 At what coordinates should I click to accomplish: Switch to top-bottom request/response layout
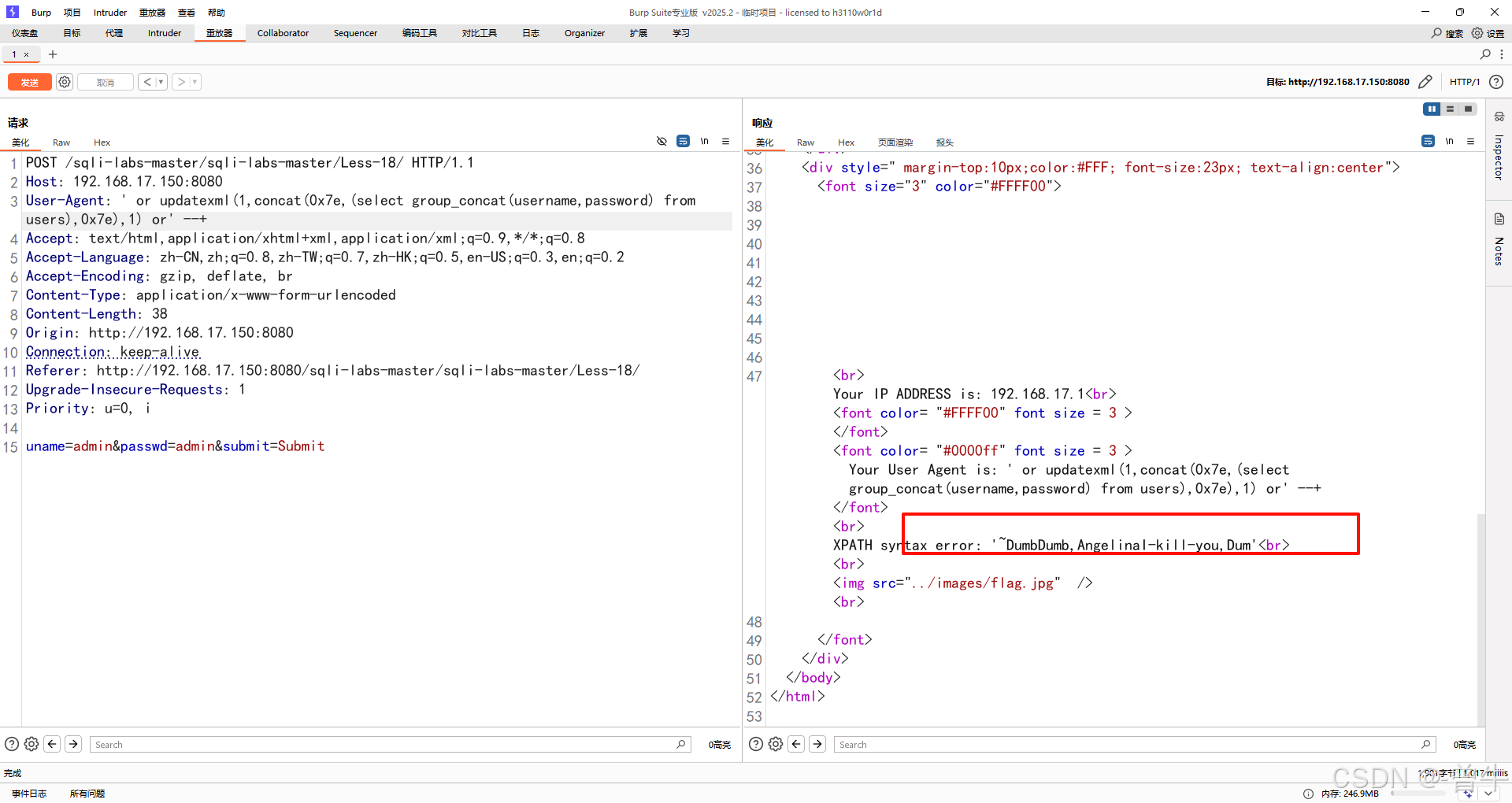(1450, 109)
